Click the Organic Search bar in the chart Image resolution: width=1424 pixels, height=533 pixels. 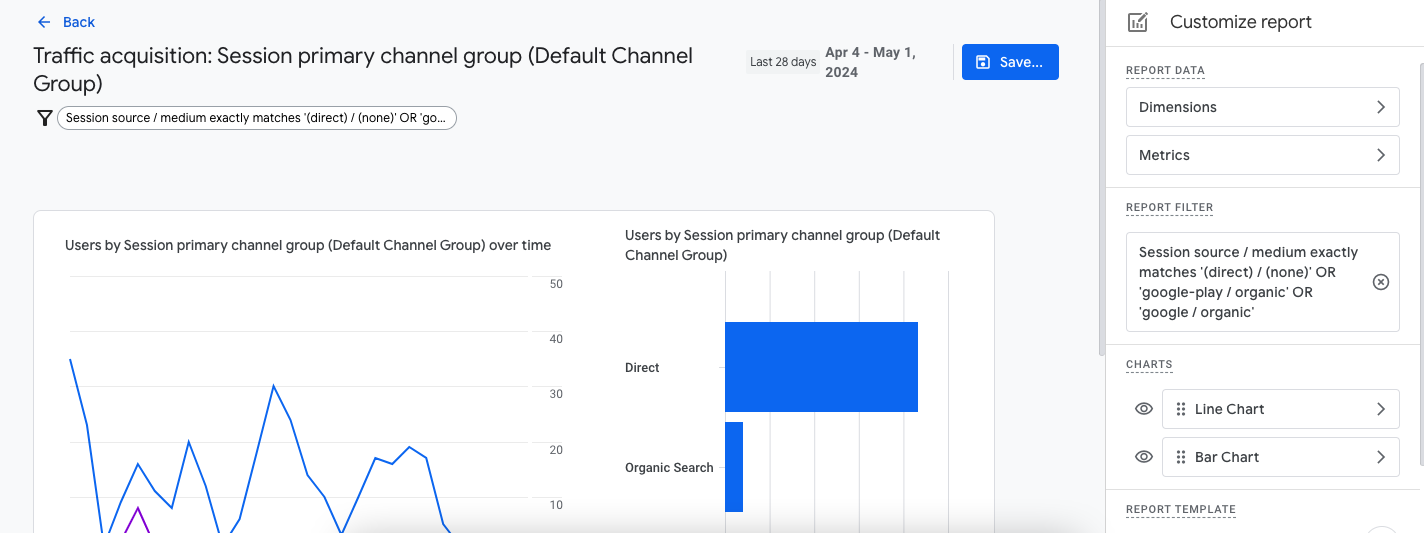point(734,467)
